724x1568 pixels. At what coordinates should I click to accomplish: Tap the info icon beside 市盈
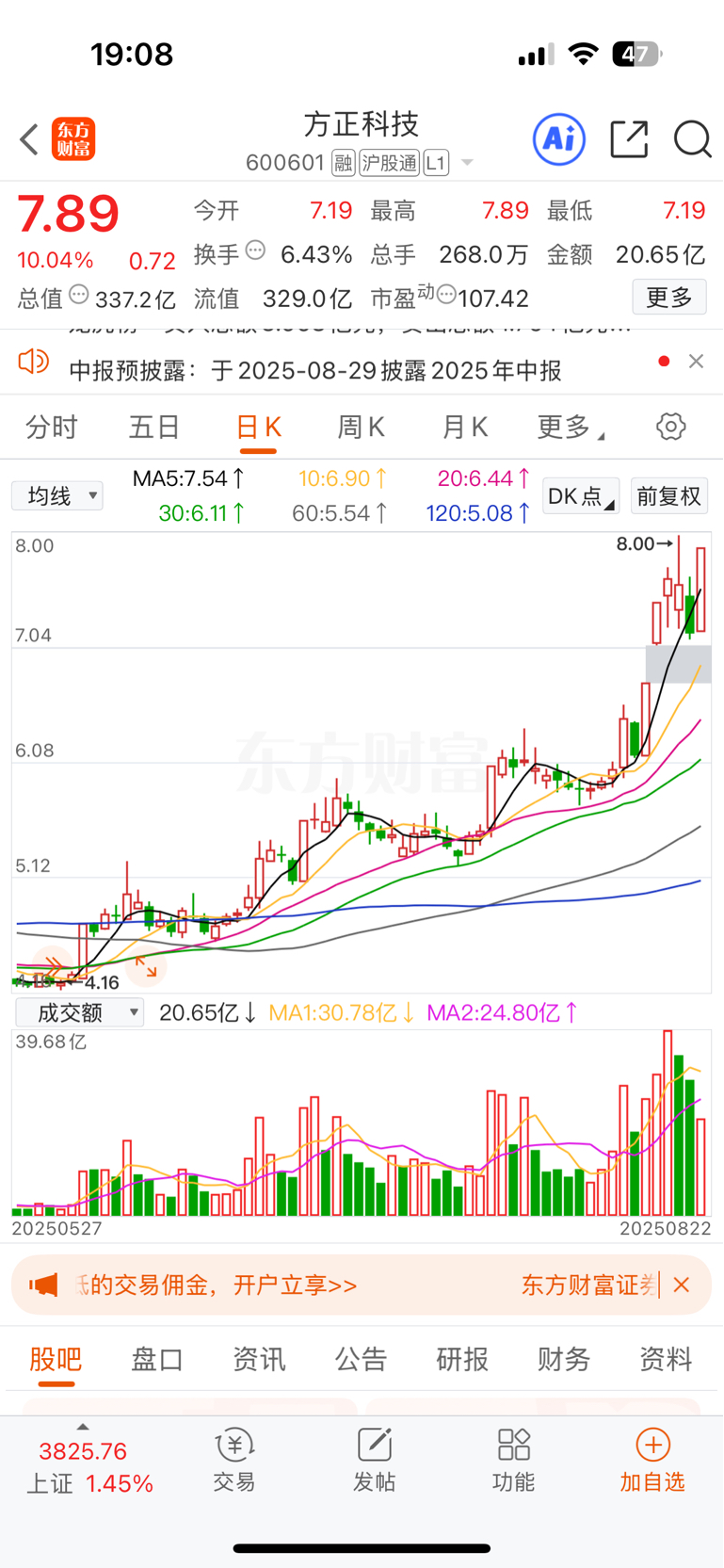pos(446,295)
